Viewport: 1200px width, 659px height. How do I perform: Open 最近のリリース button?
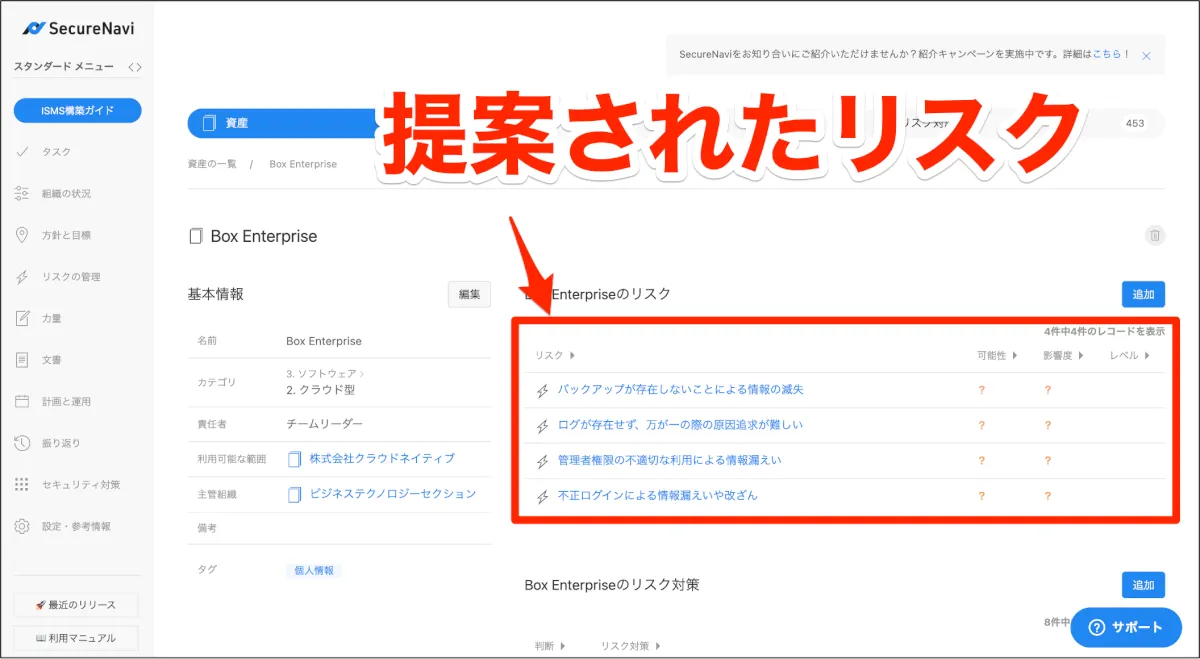[76, 605]
